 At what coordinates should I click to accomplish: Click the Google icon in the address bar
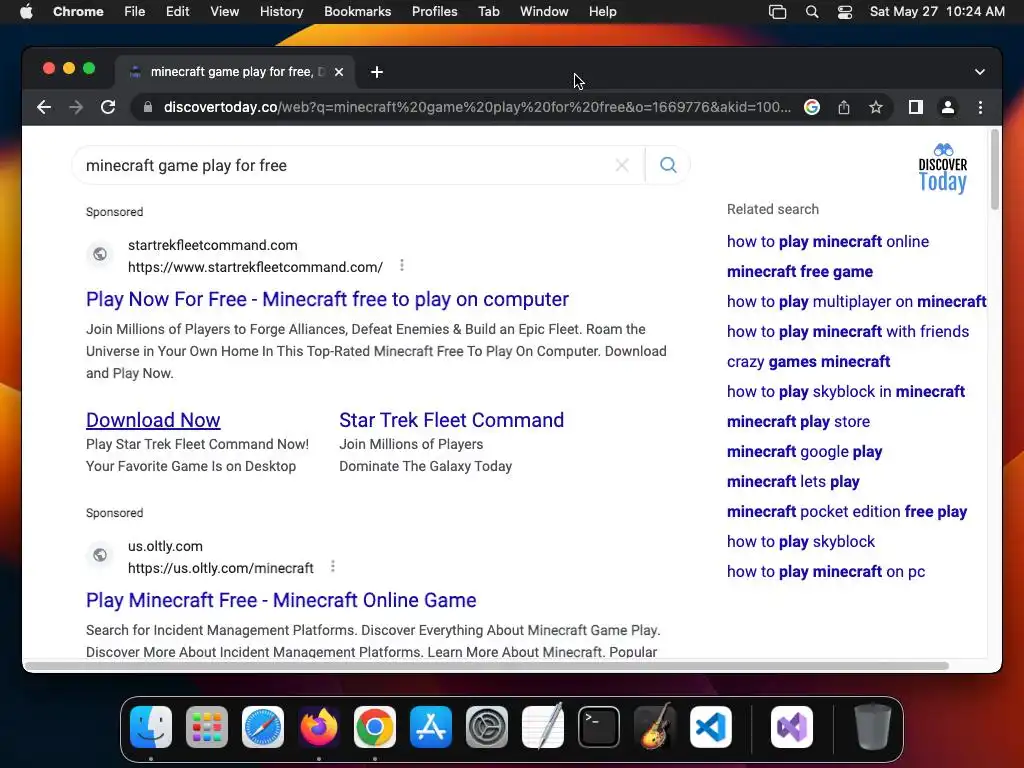pyautogui.click(x=812, y=107)
